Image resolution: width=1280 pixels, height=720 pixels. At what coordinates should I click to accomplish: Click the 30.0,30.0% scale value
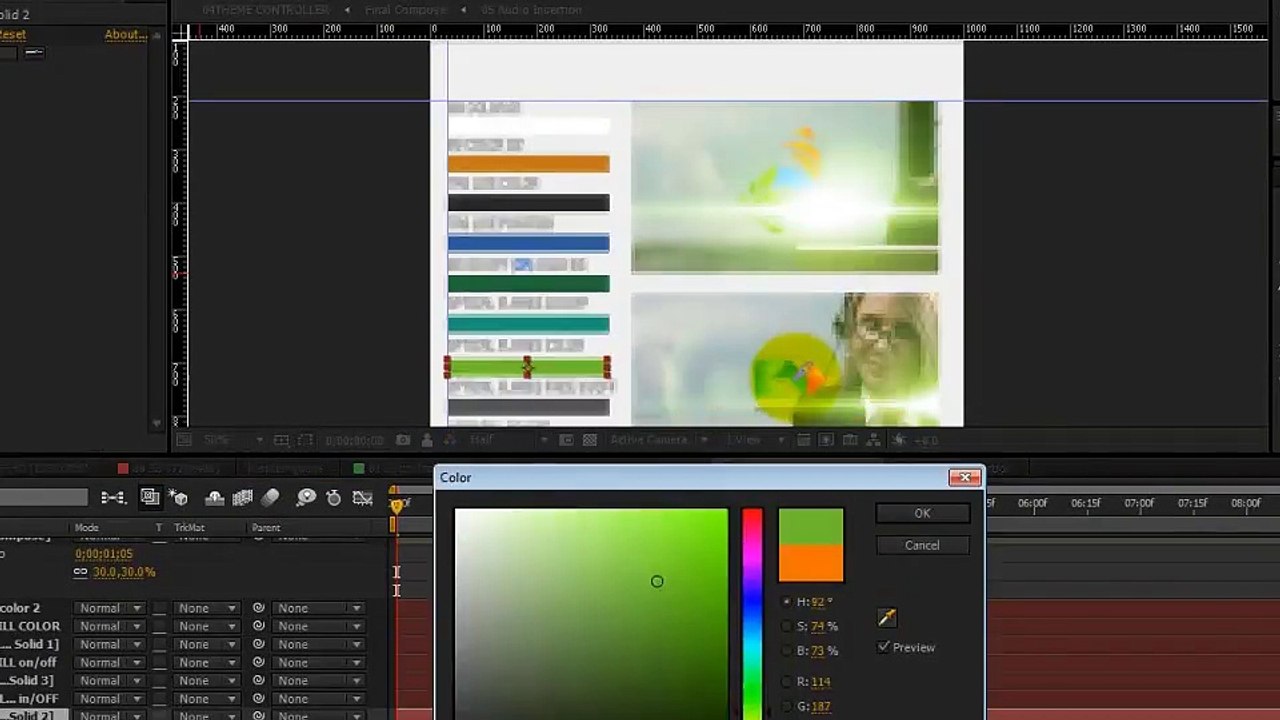pos(124,572)
